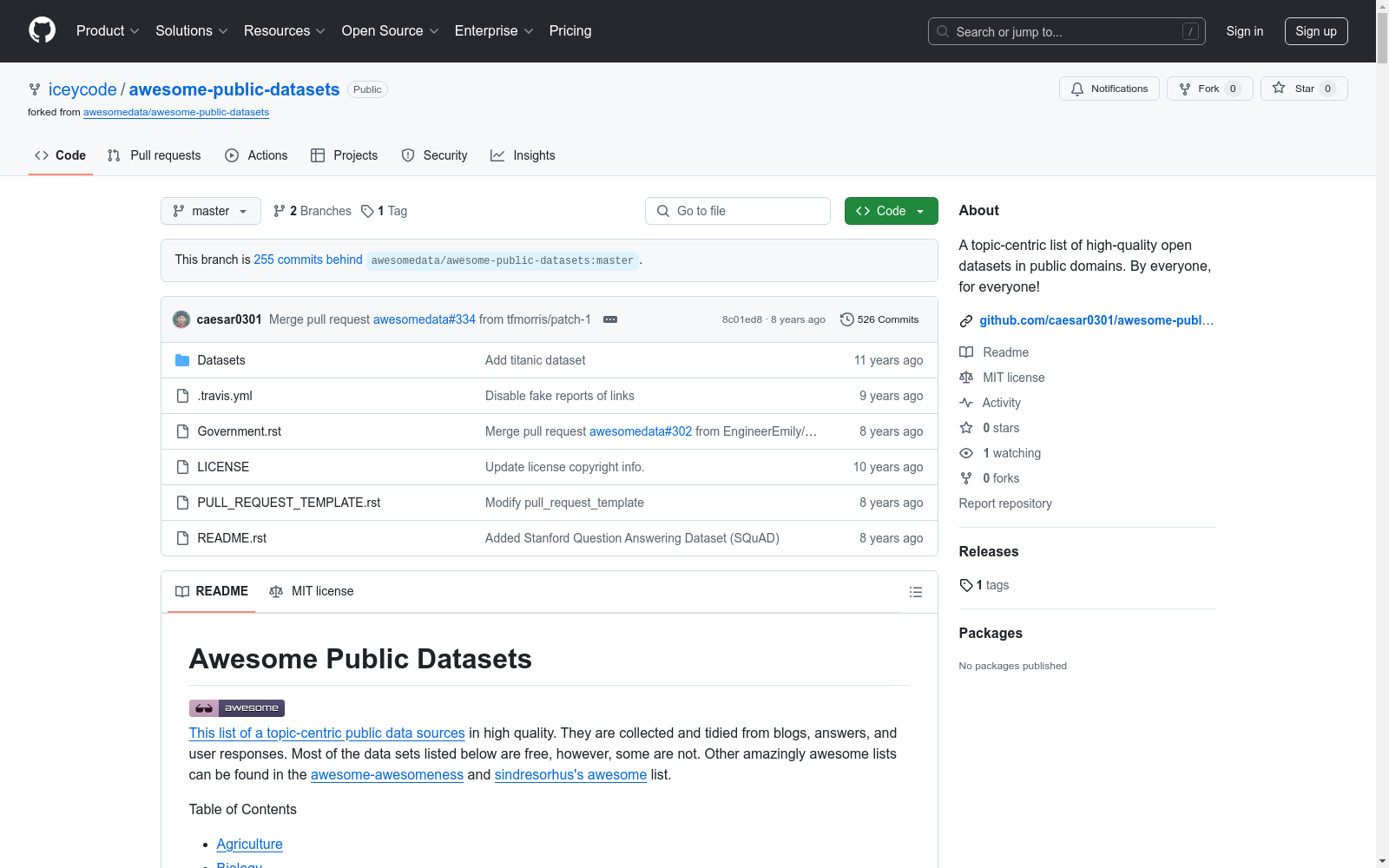Select the MIT license tab in readme
Image resolution: width=1389 pixels, height=868 pixels.
pyautogui.click(x=312, y=591)
